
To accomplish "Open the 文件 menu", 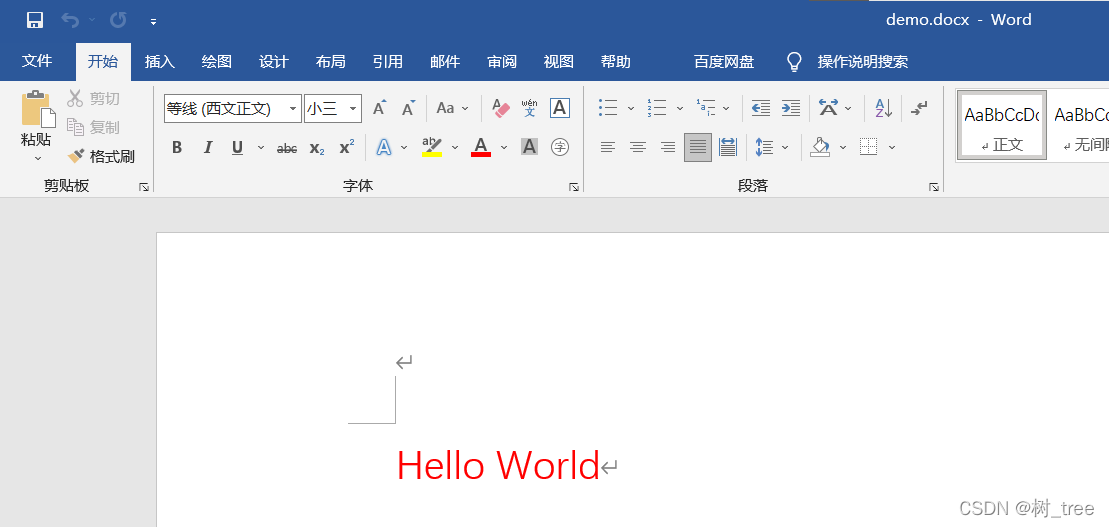I will [x=37, y=62].
